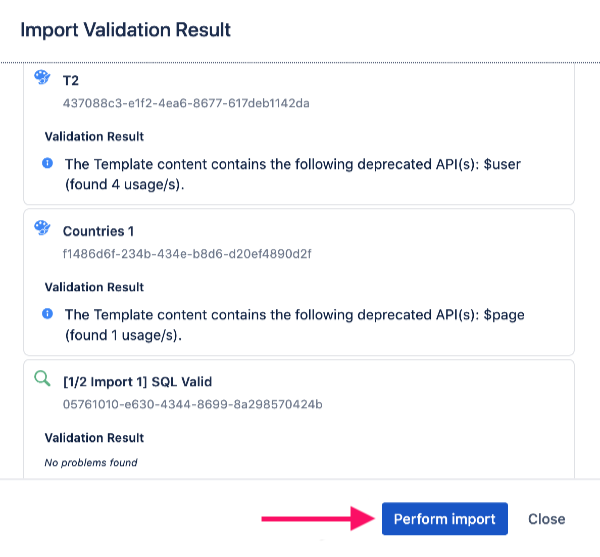Click the Validation Result label under T2

tap(94, 136)
